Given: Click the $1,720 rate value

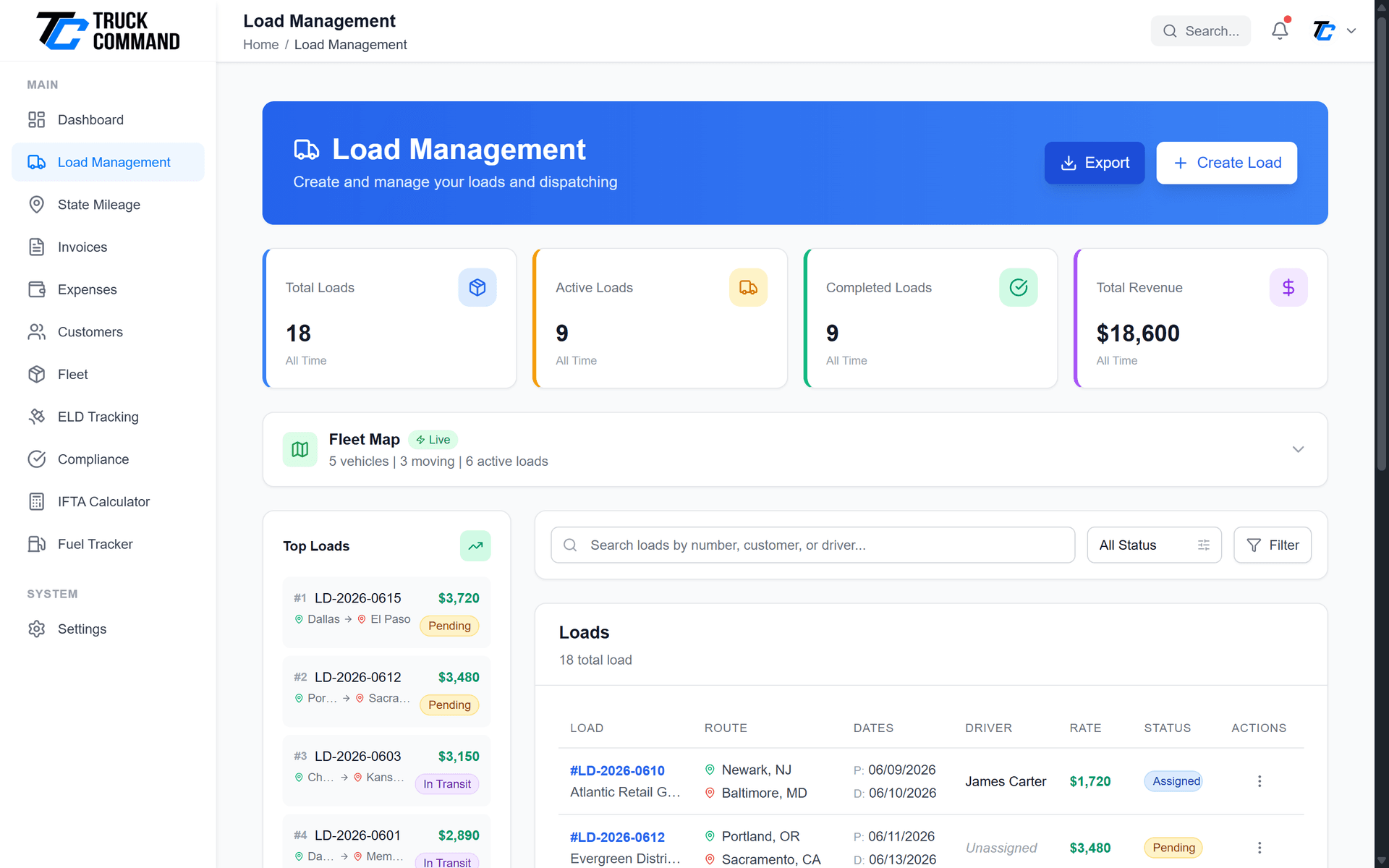Looking at the screenshot, I should (1090, 781).
